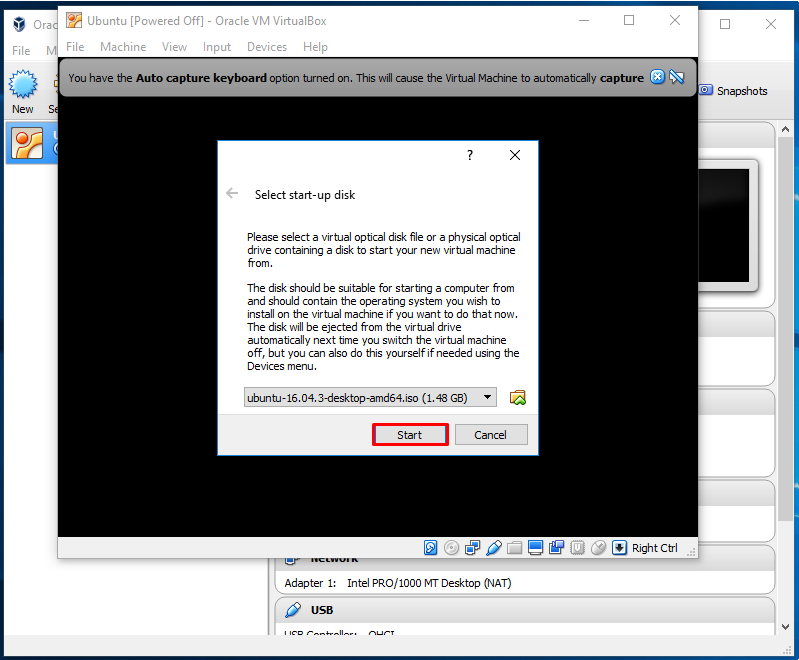Open the File menu of the Ubuntu VM window
Viewport: 799px width, 660px height.
point(75,47)
